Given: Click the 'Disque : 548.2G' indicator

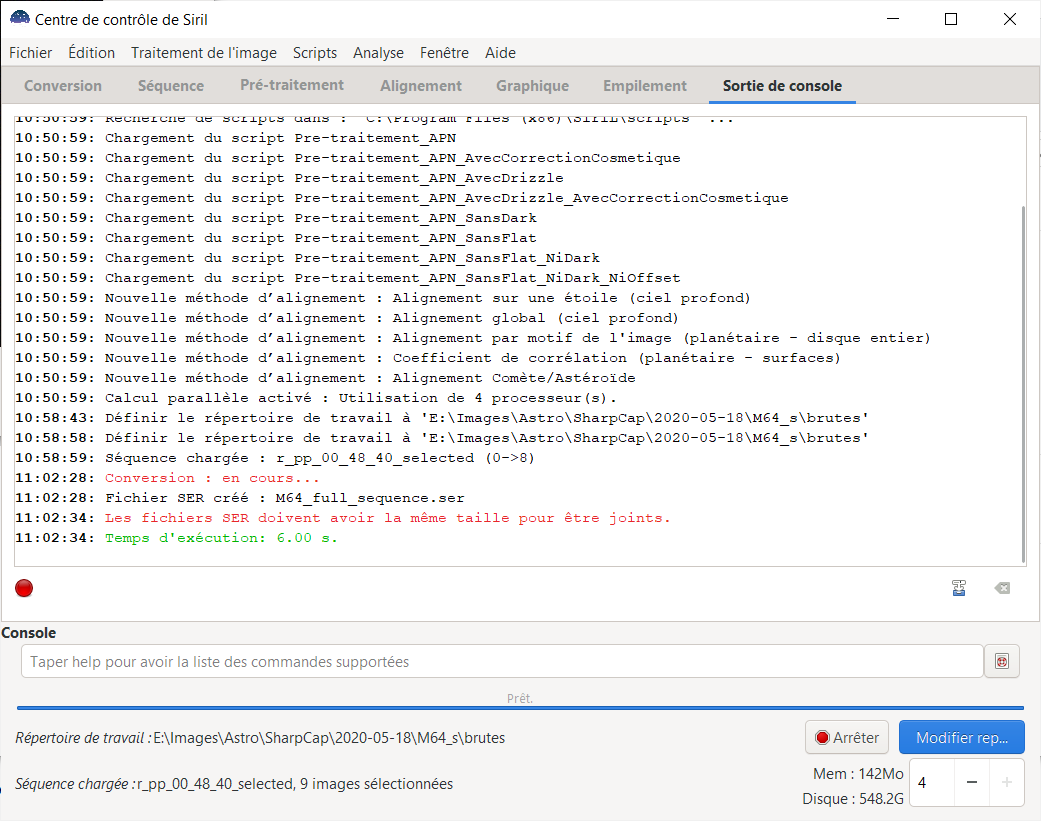Looking at the screenshot, I should coord(853,798).
